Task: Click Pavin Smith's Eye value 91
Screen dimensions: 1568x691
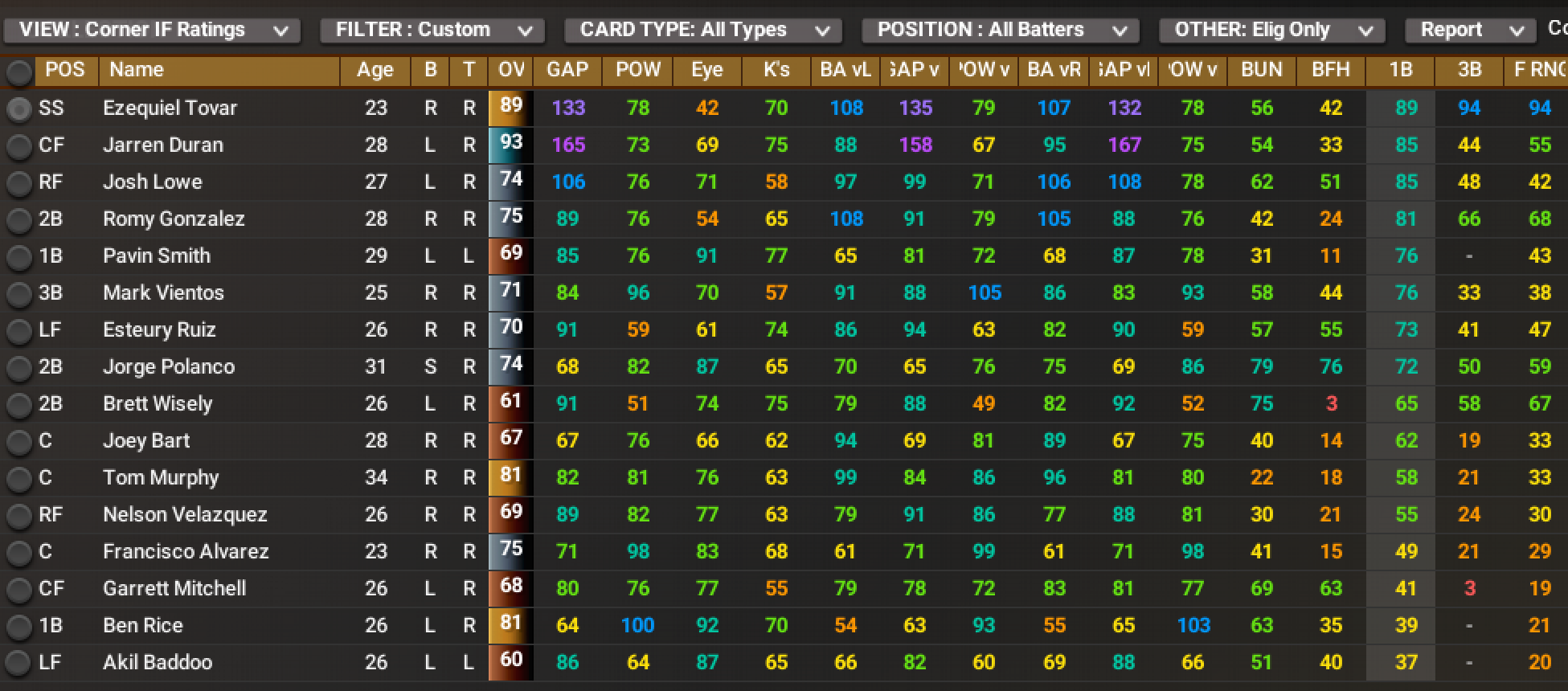Action: point(707,256)
